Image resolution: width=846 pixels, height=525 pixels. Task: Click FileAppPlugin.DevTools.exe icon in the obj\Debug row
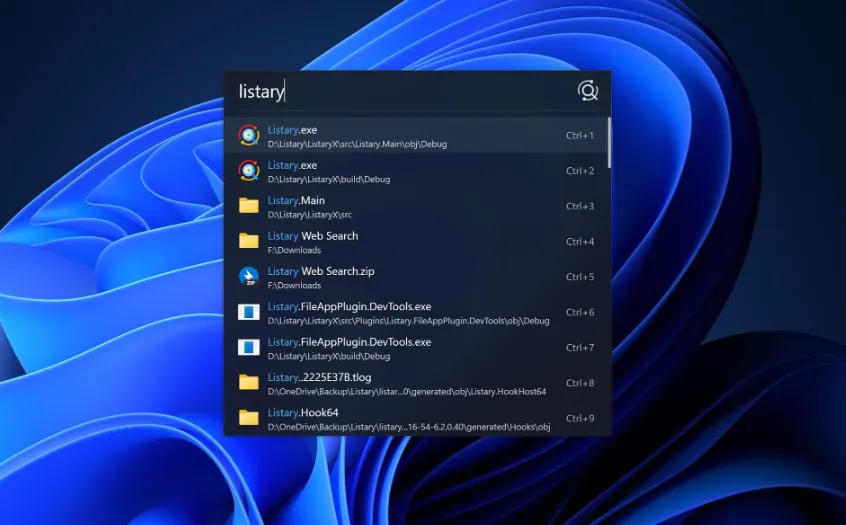pos(249,312)
